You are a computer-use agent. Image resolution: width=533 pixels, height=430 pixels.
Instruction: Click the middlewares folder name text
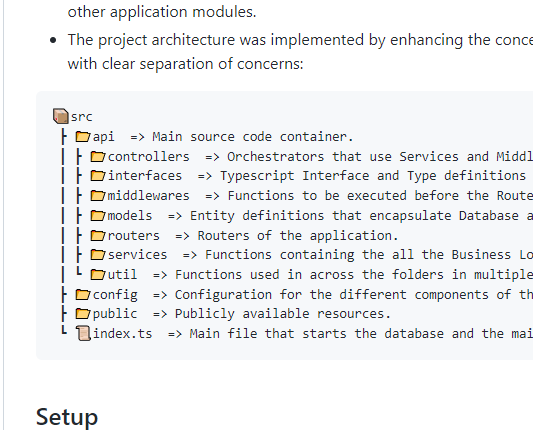pyautogui.click(x=149, y=196)
